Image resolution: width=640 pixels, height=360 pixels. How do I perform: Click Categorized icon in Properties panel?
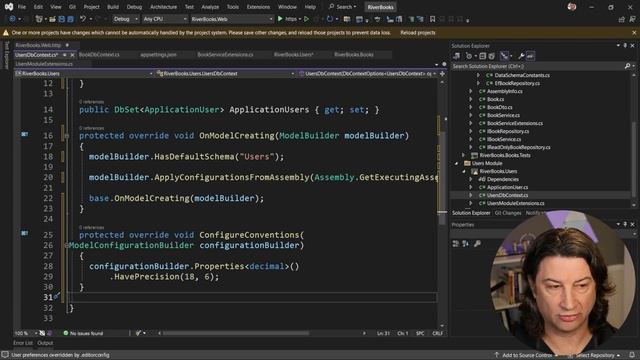(456, 244)
